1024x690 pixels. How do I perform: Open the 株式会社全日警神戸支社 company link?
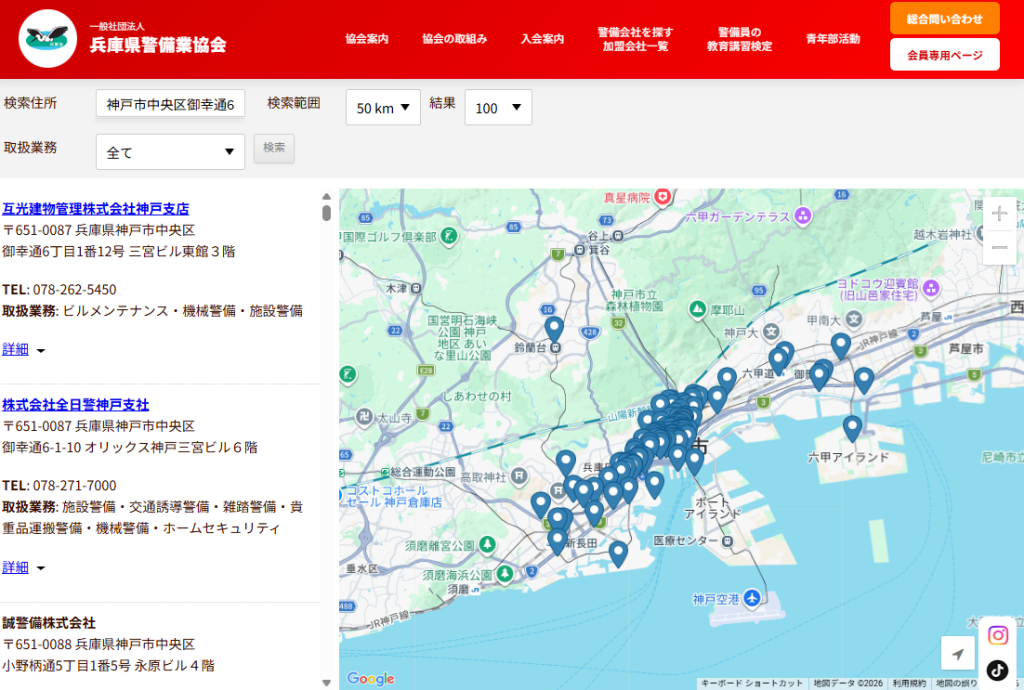coord(75,405)
